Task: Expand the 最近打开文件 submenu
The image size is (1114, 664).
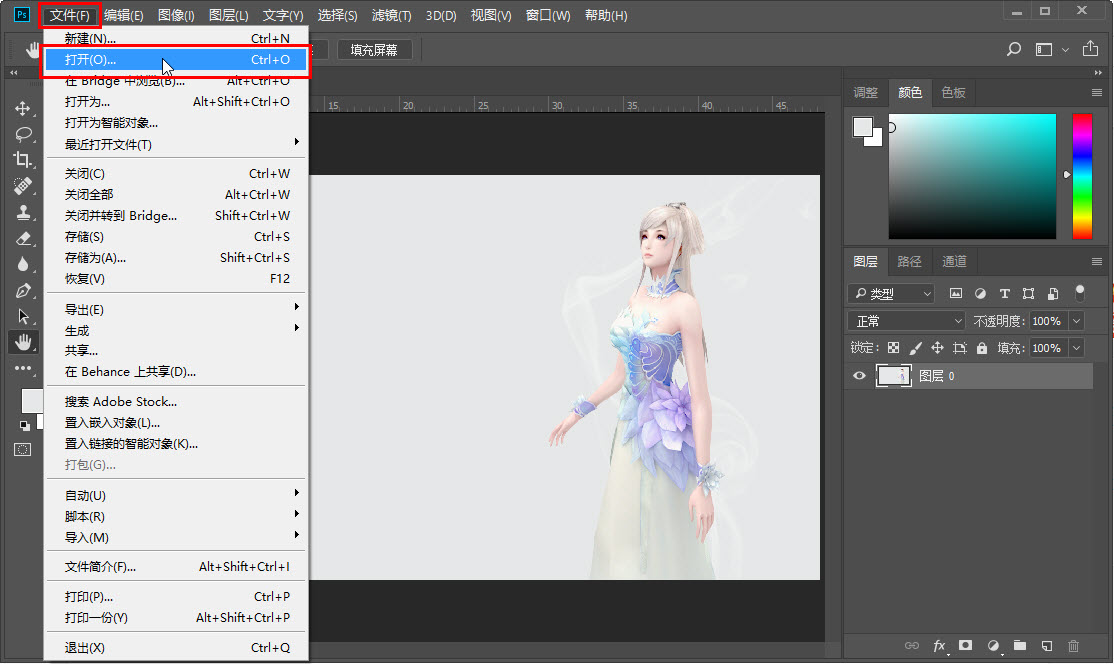Action: pos(176,144)
